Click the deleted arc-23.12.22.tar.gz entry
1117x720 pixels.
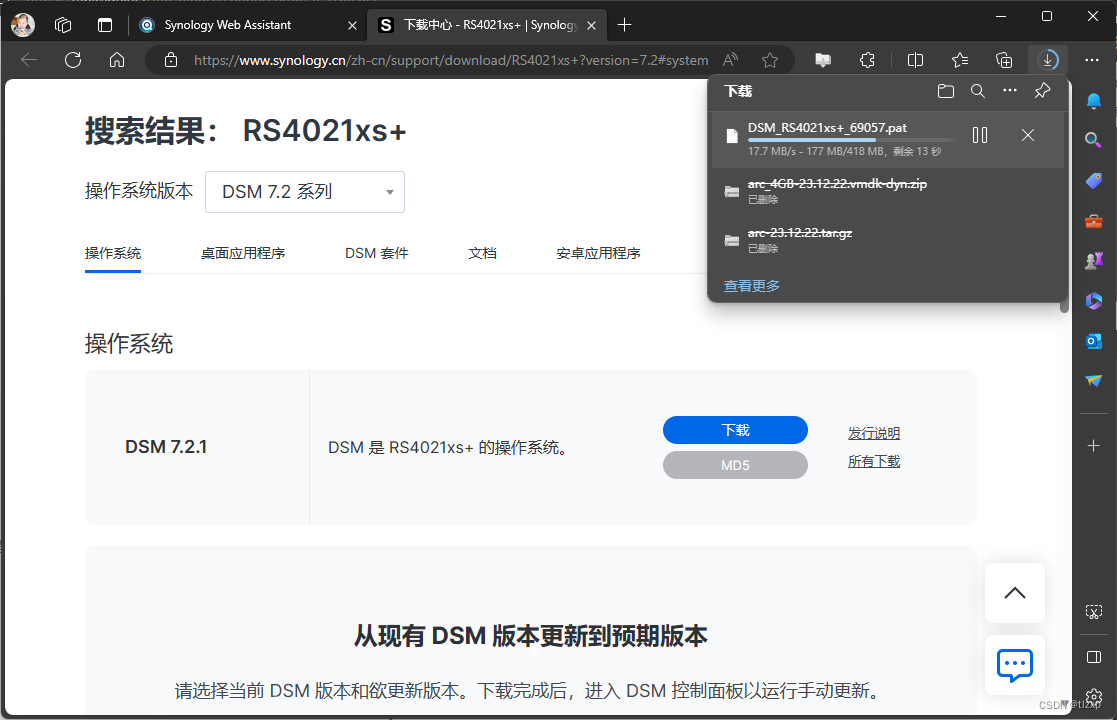coord(888,240)
